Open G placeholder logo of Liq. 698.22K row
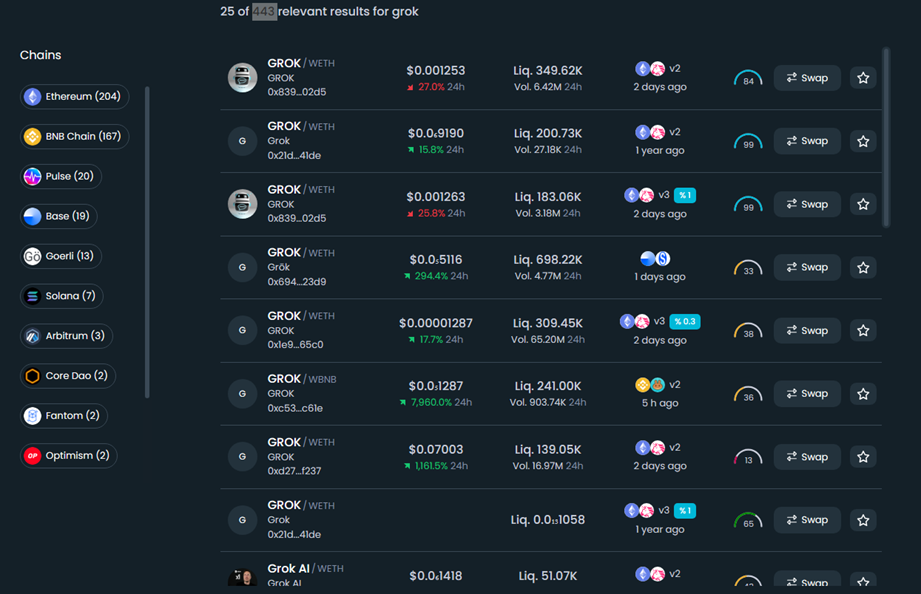Image resolution: width=921 pixels, height=594 pixels. 243,267
